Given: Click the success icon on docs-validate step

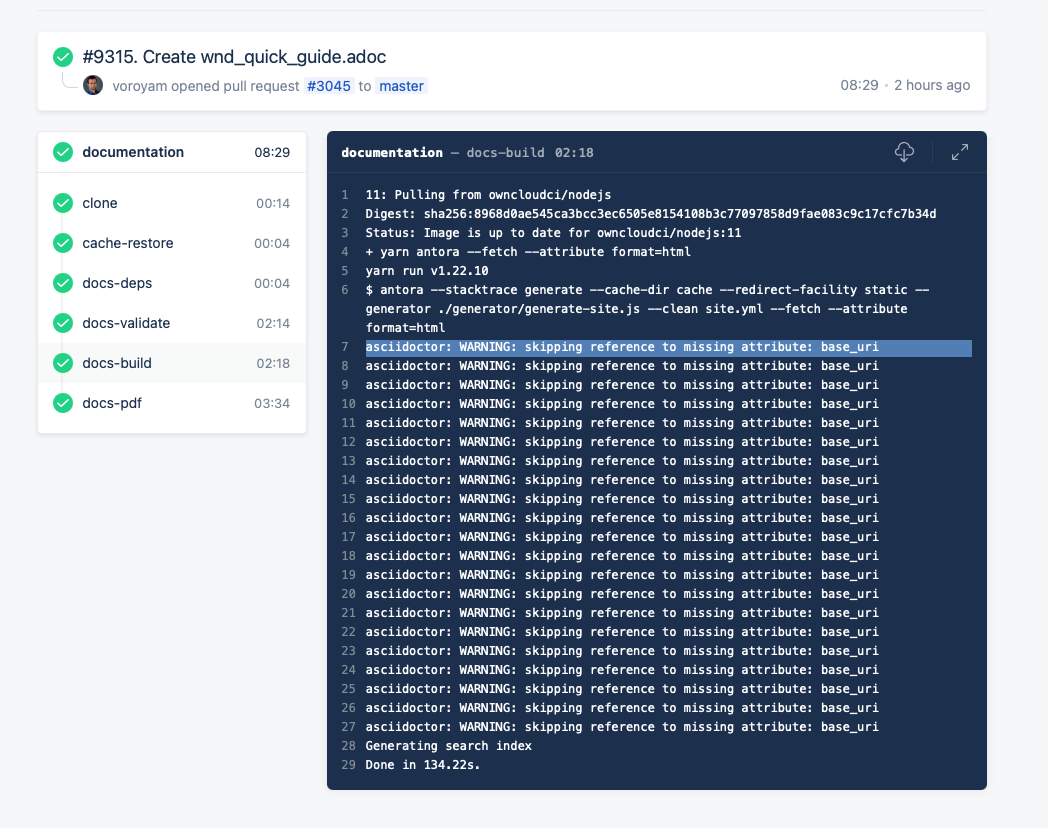Looking at the screenshot, I should click(x=62, y=323).
